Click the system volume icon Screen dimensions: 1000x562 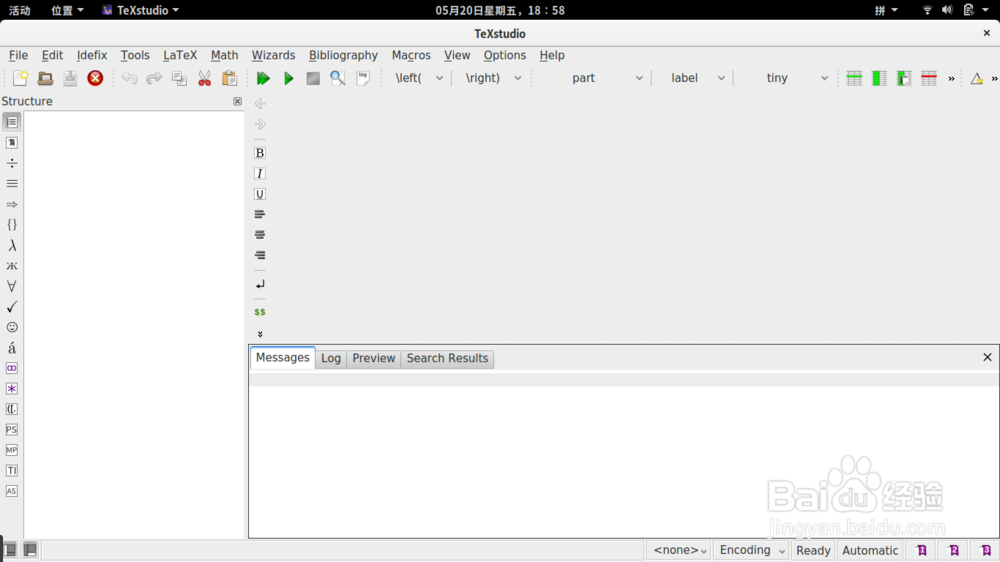click(947, 10)
